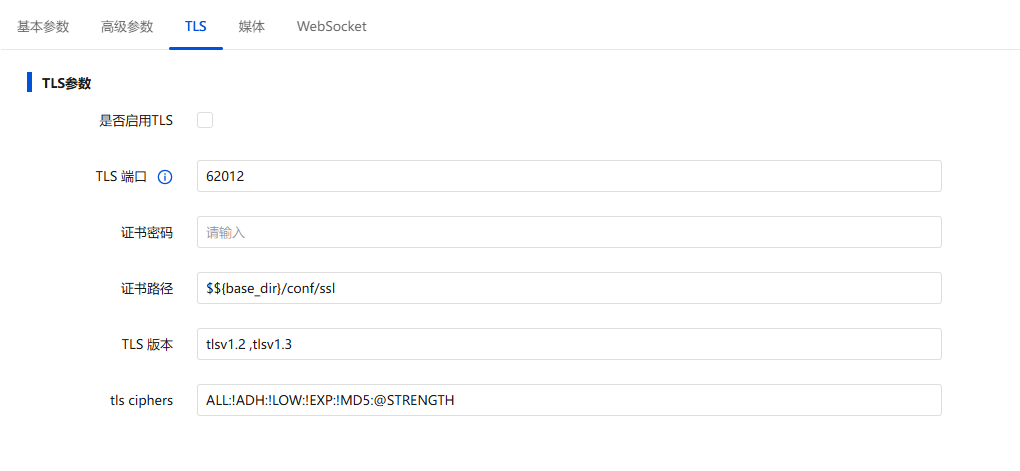Go to the 媒体 tab
This screenshot has height=471, width=1020.
[x=252, y=26]
